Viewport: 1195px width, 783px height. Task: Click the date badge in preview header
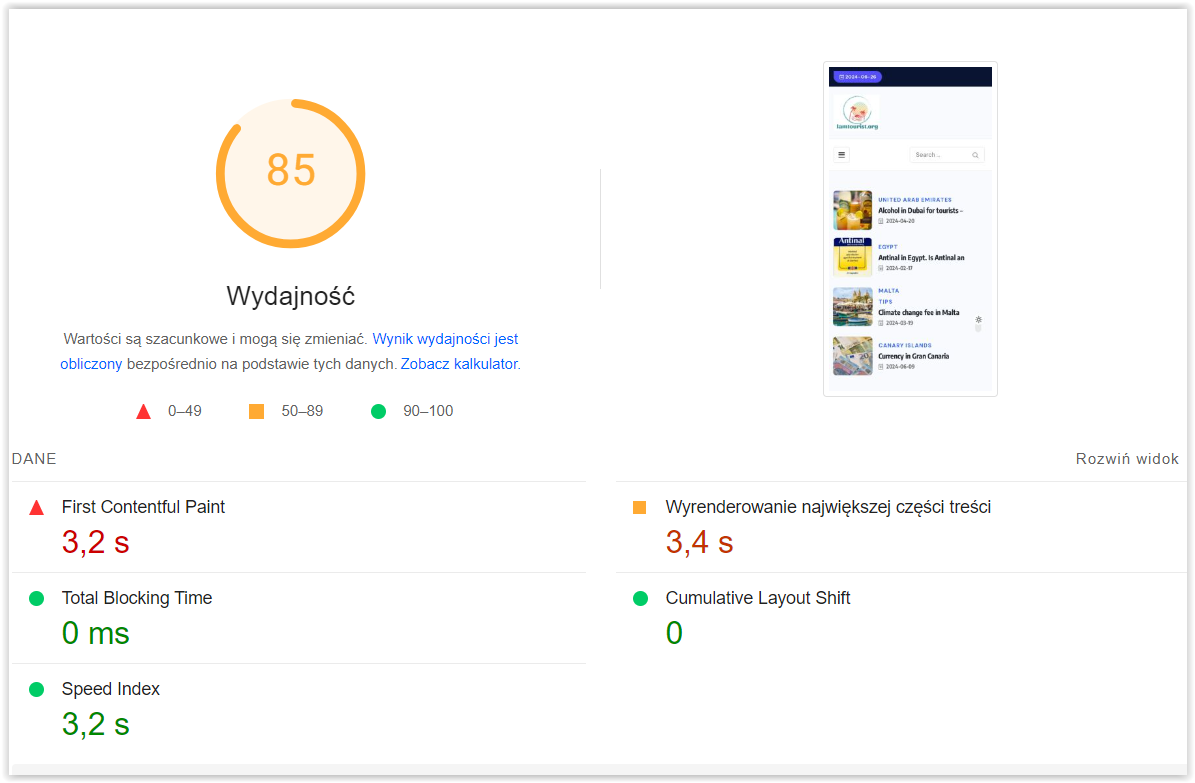(x=858, y=77)
